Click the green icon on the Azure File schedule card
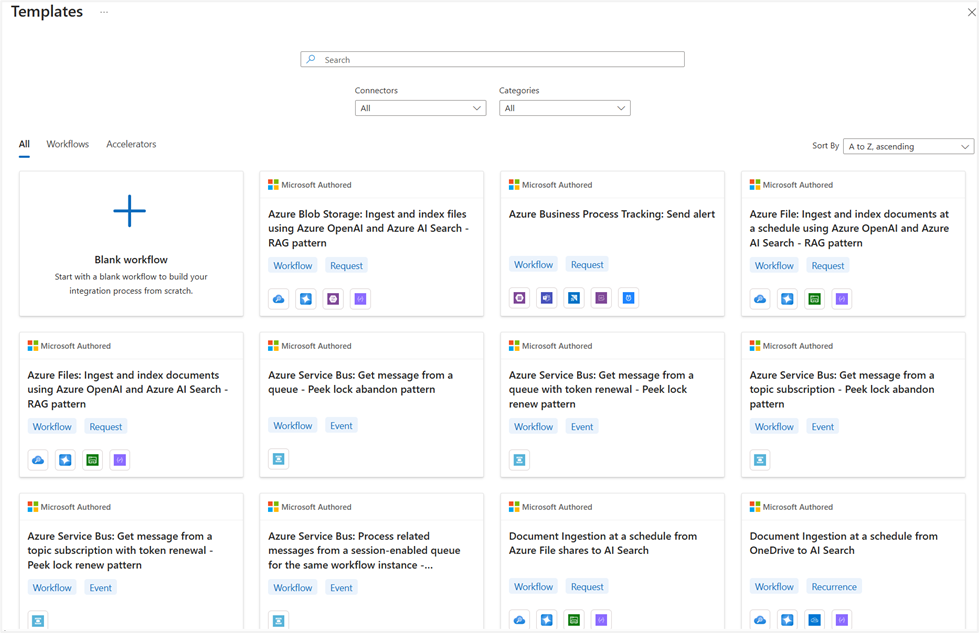Image resolution: width=979 pixels, height=633 pixels. (x=815, y=299)
